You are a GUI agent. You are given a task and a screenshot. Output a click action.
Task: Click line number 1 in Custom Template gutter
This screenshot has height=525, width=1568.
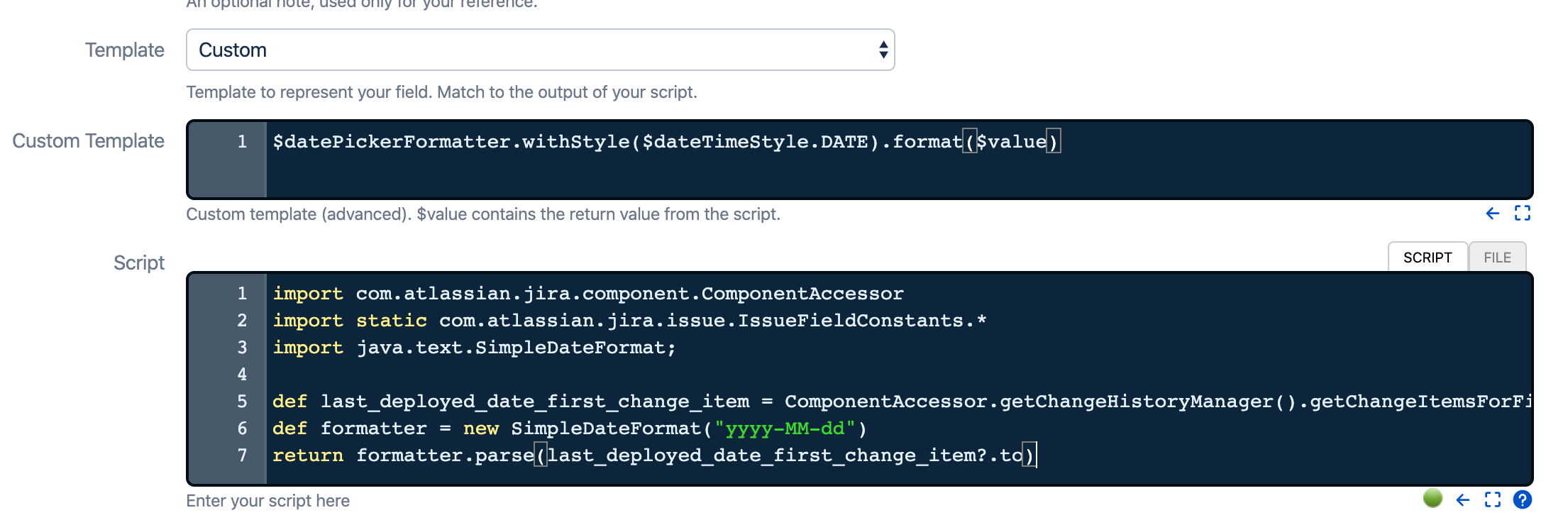tap(242, 142)
